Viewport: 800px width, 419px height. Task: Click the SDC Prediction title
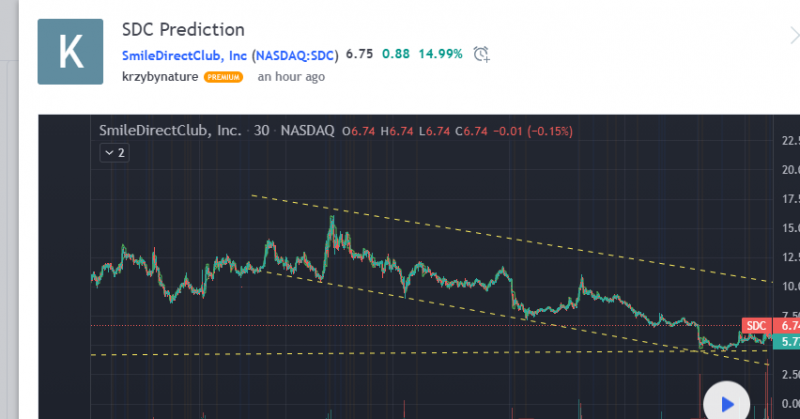(x=183, y=30)
